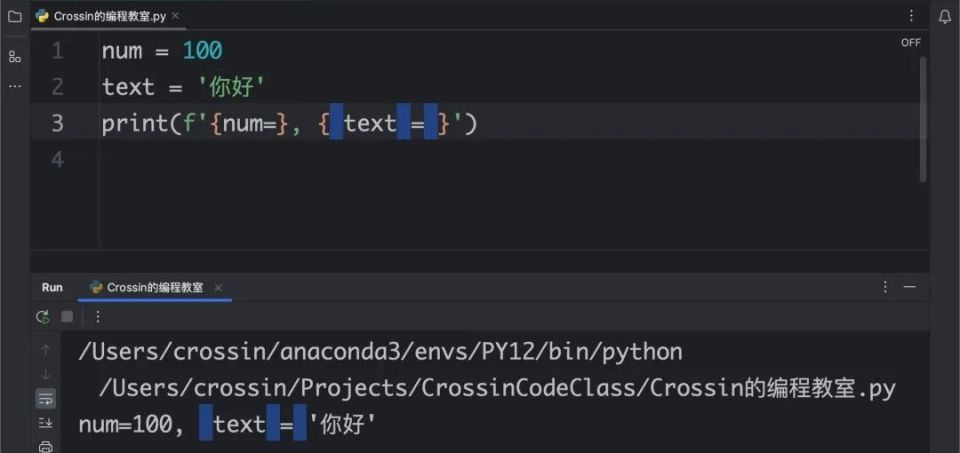Viewport: 960px width, 453px height.
Task: Click the num variable on line 1
Action: pos(122,51)
